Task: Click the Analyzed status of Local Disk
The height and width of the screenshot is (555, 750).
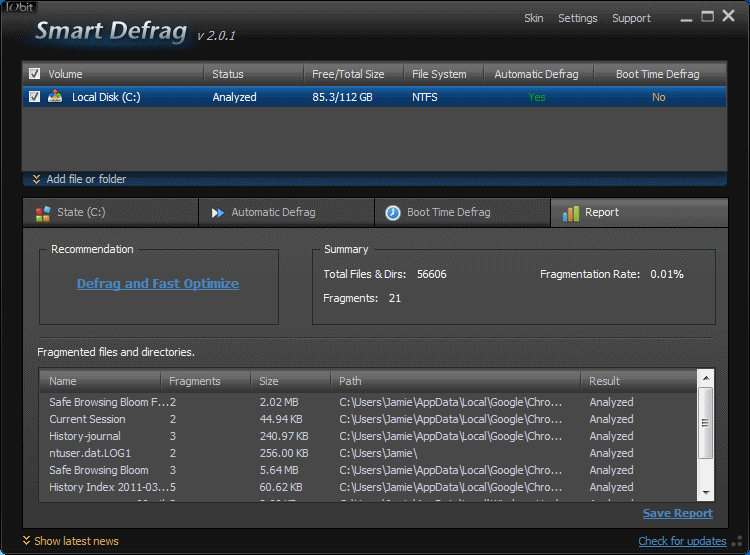Action: [x=234, y=97]
